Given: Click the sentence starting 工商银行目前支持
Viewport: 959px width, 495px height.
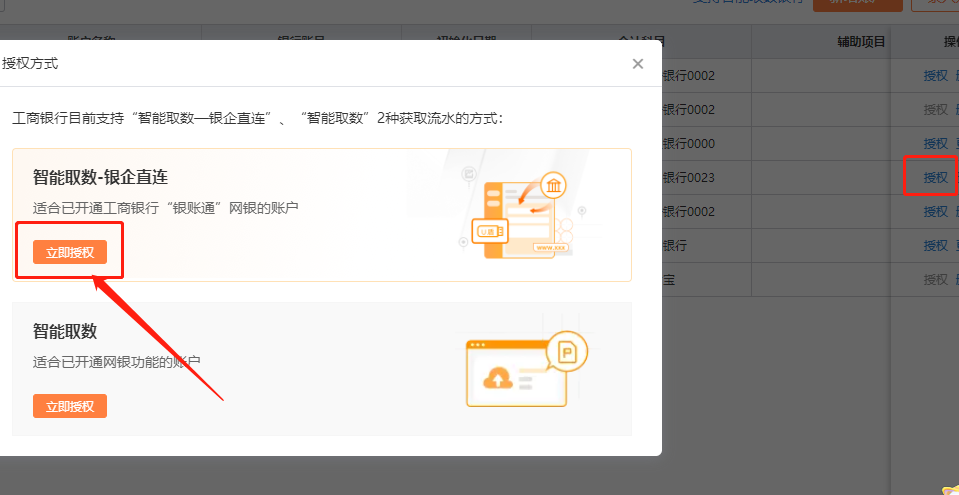Looking at the screenshot, I should [x=257, y=118].
